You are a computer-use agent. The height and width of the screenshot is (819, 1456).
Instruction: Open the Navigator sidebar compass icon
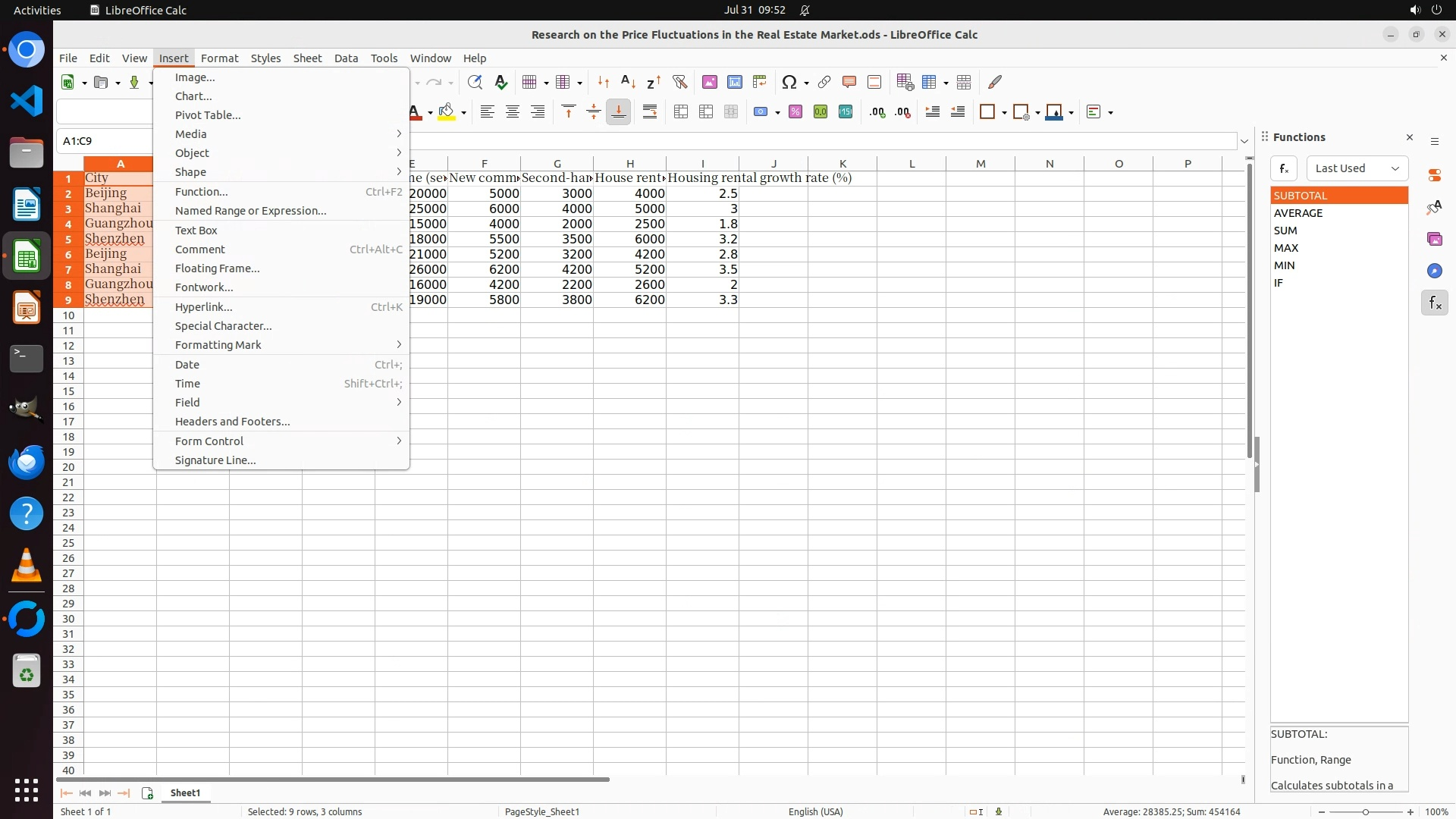pos(1434,271)
